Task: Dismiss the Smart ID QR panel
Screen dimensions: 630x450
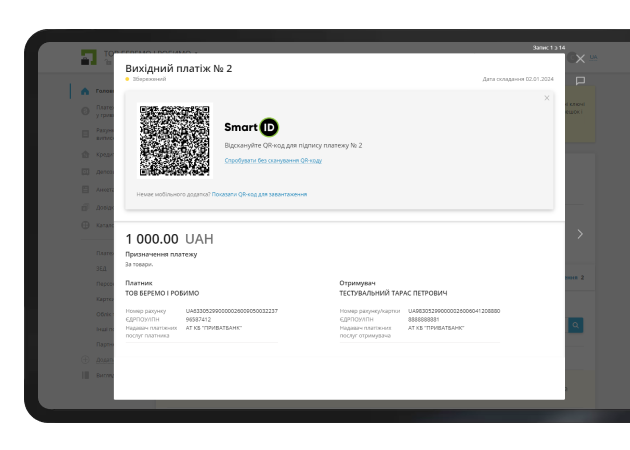Action: point(546,98)
